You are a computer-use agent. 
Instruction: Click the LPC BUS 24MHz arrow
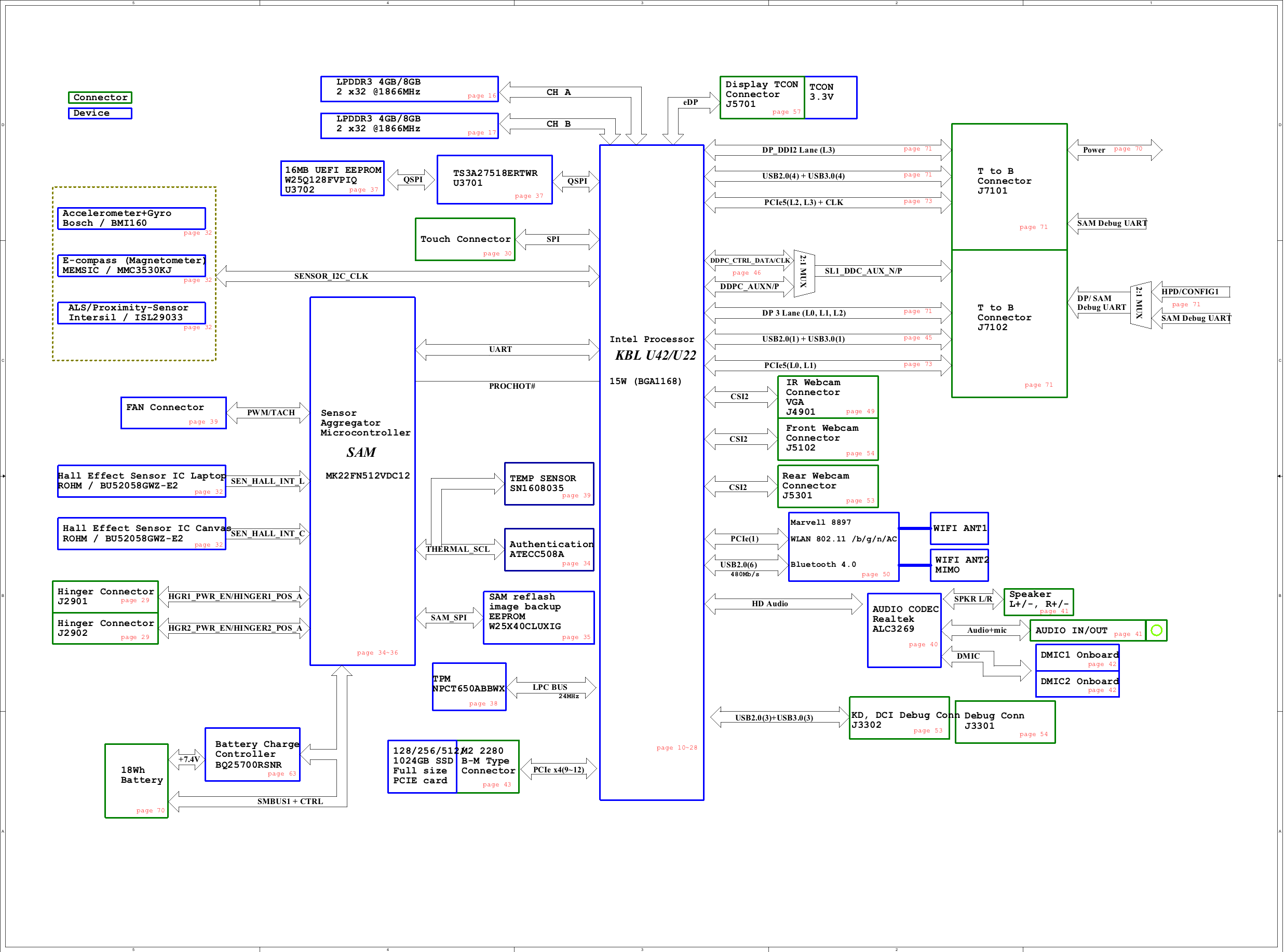(x=550, y=687)
